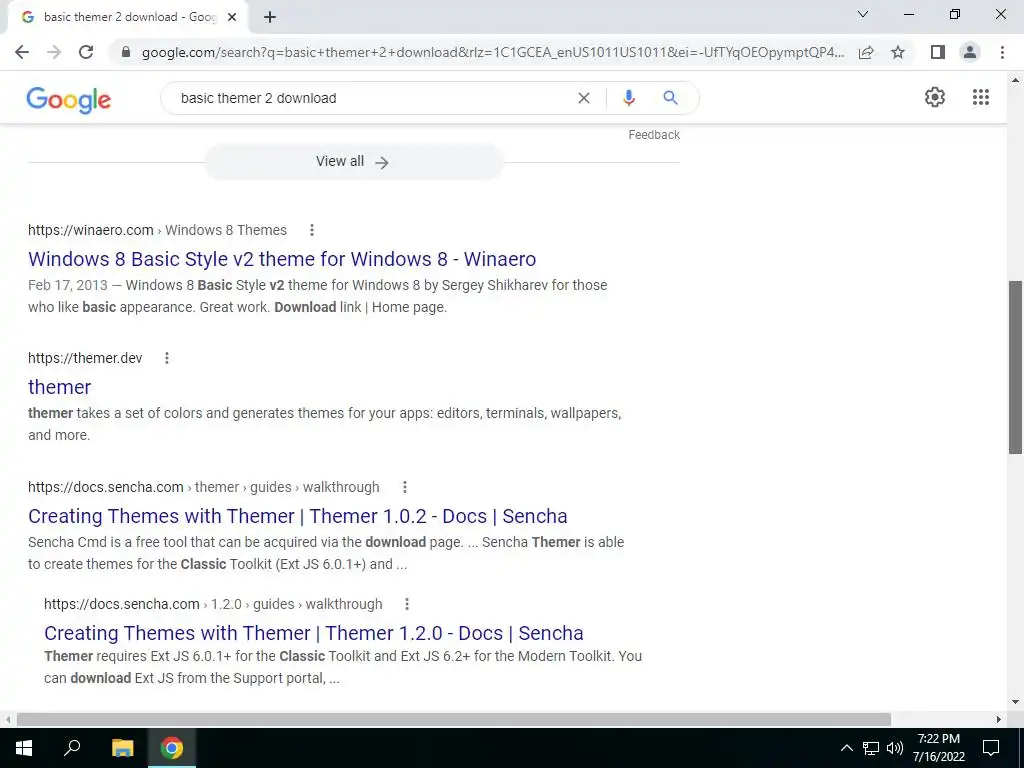Screen dimensions: 1024x768
Task: Open the Windows Start menu
Action: [24, 748]
